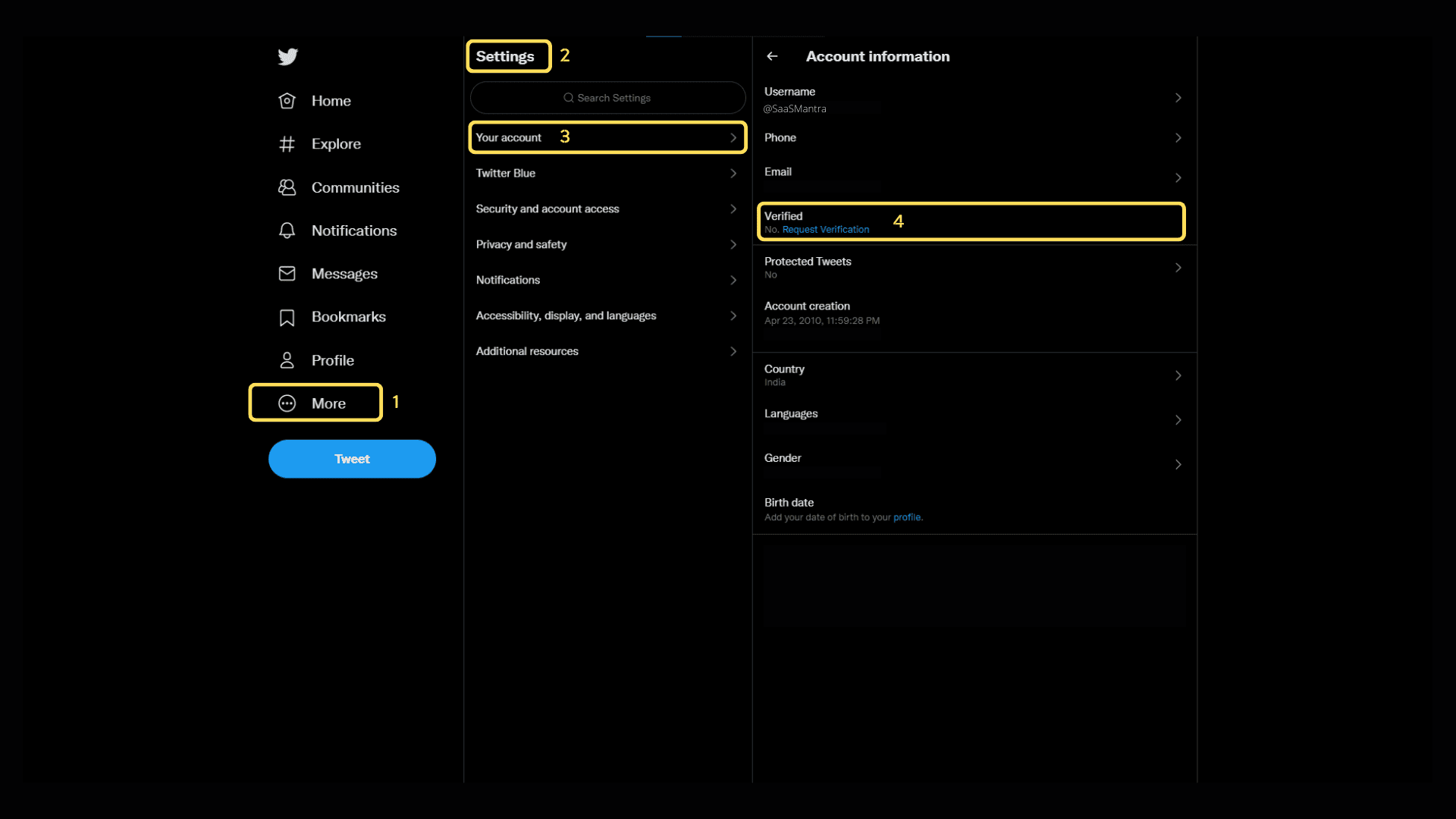1456x819 pixels.
Task: Open Country row chevron
Action: pos(1178,375)
